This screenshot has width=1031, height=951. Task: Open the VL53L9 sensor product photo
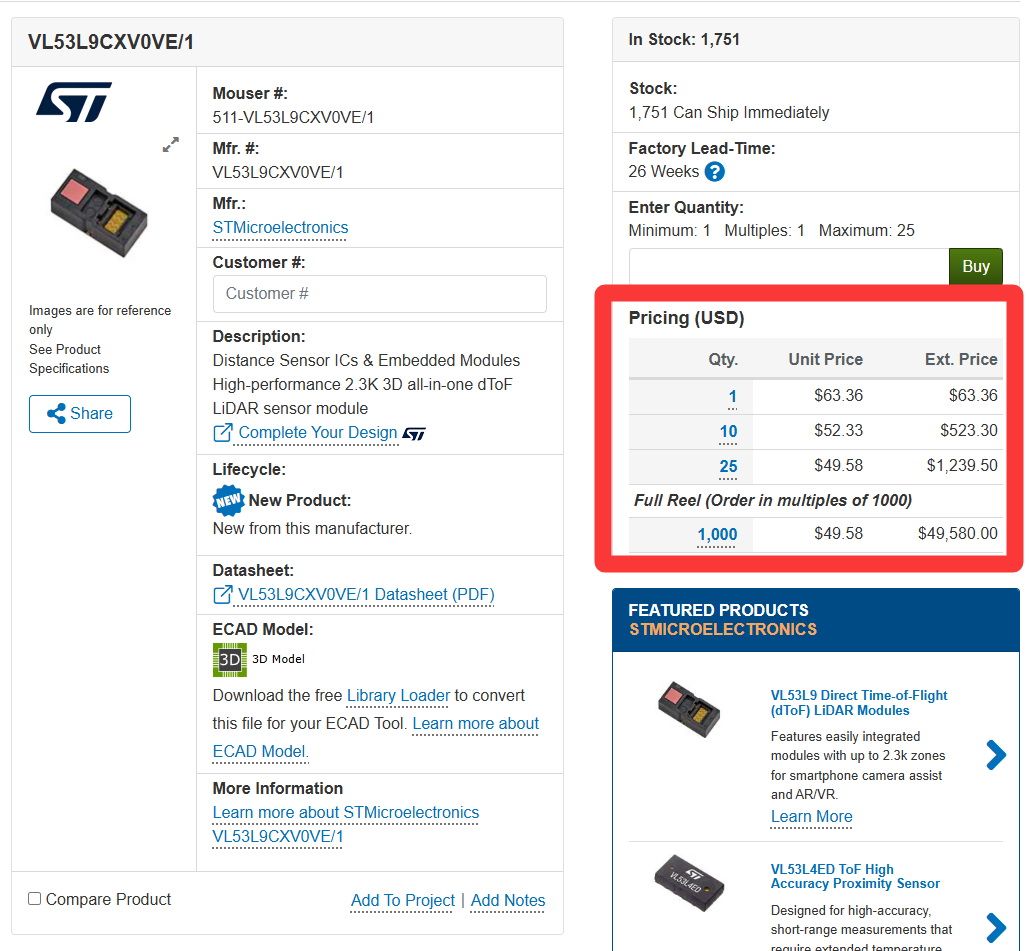pyautogui.click(x=99, y=213)
